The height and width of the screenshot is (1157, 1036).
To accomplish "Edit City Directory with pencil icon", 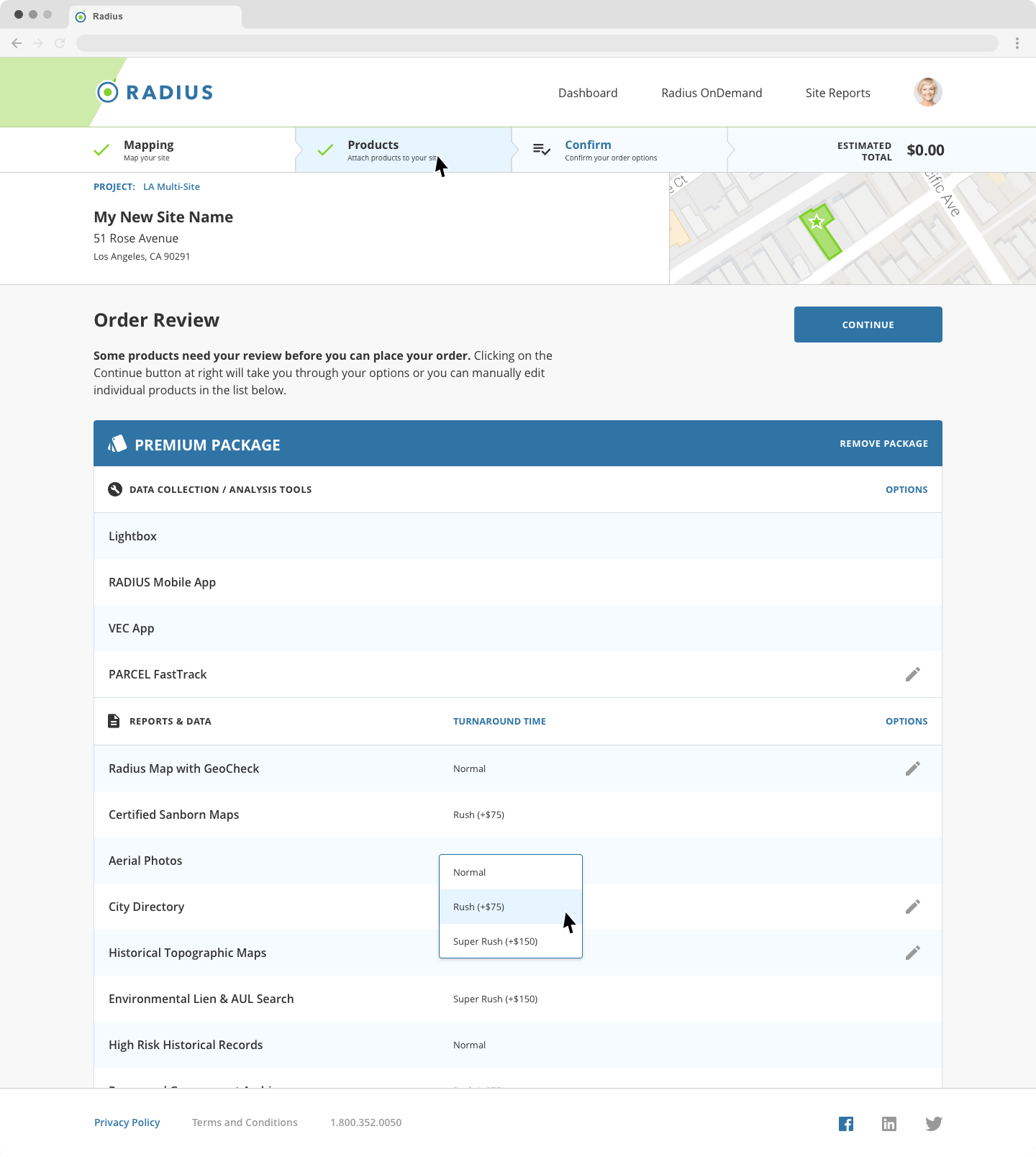I will [x=913, y=907].
